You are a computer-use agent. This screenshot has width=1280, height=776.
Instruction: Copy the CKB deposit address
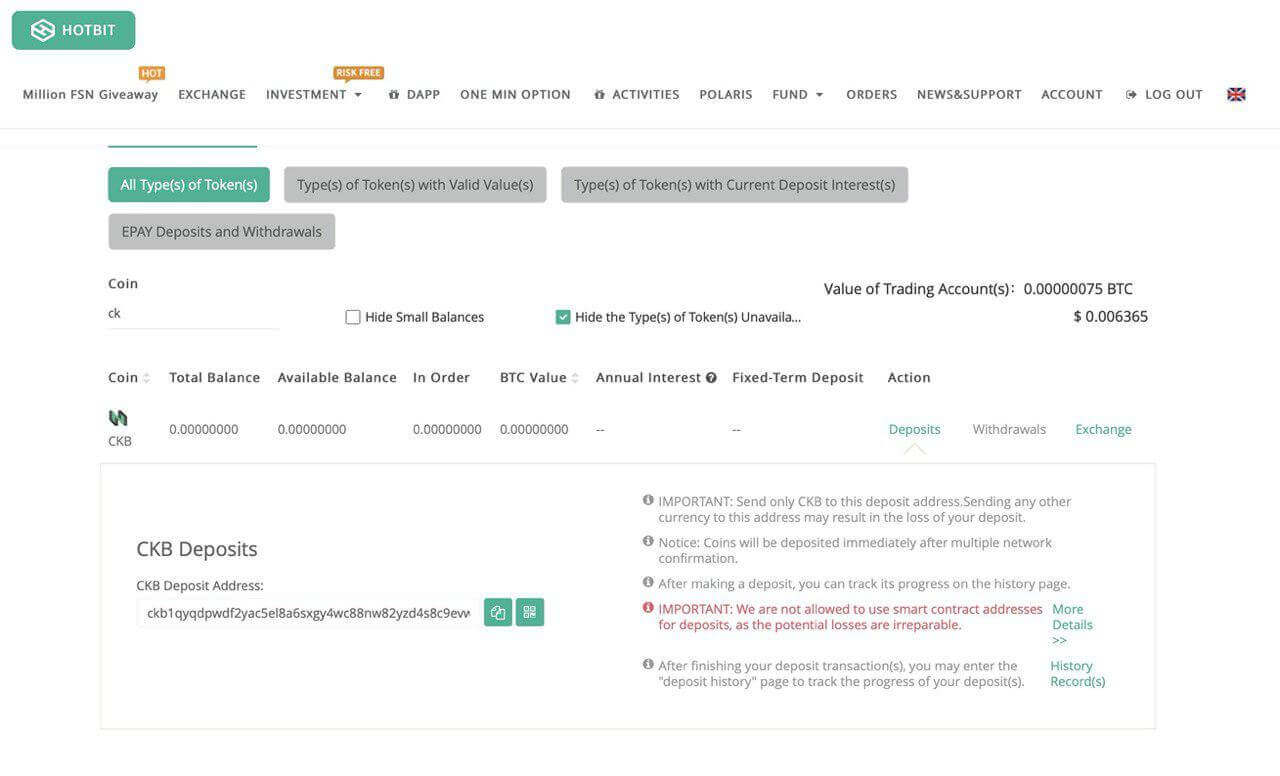tap(498, 612)
